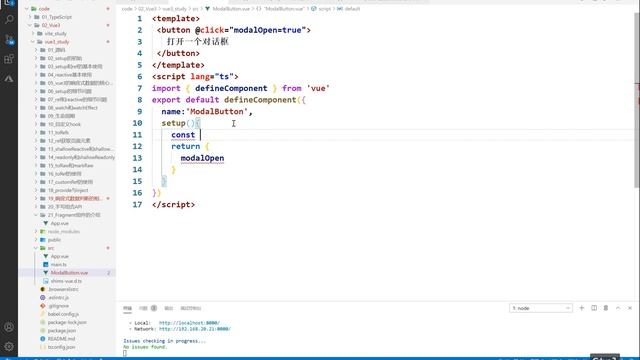Expand the 01_TypeScript folder
640x360 pixels.
coord(30,17)
